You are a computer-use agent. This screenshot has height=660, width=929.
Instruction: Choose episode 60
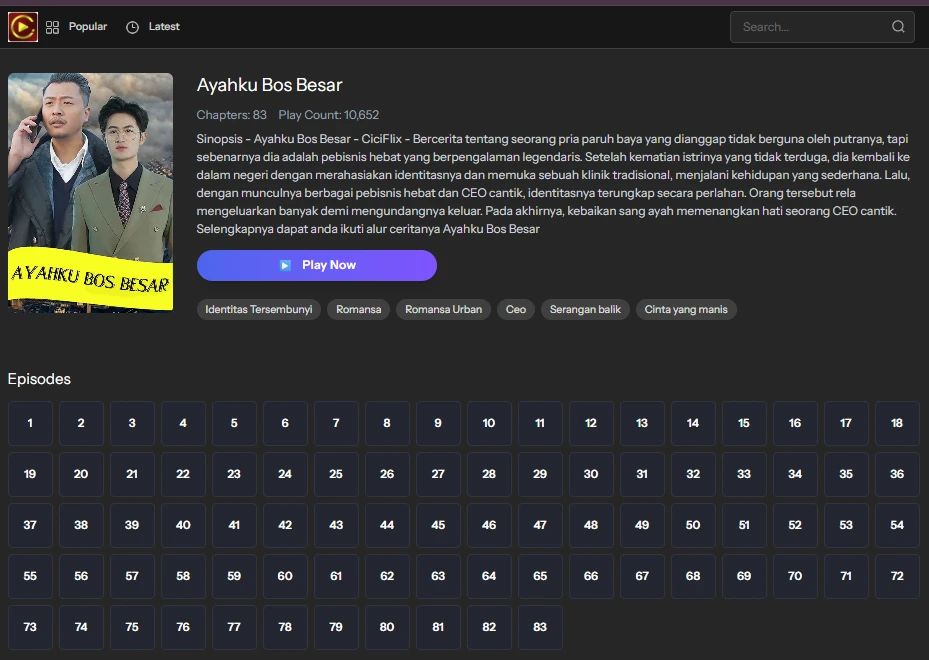click(285, 576)
